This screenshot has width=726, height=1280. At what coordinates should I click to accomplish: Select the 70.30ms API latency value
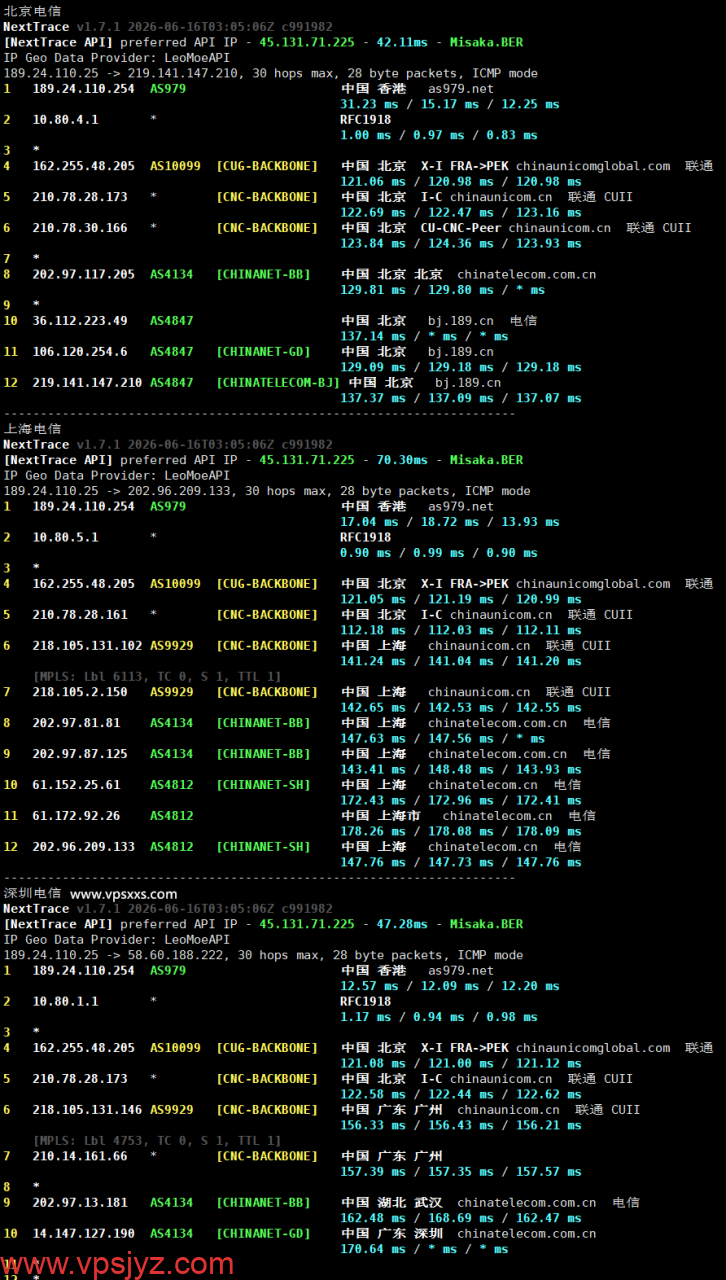(x=401, y=460)
